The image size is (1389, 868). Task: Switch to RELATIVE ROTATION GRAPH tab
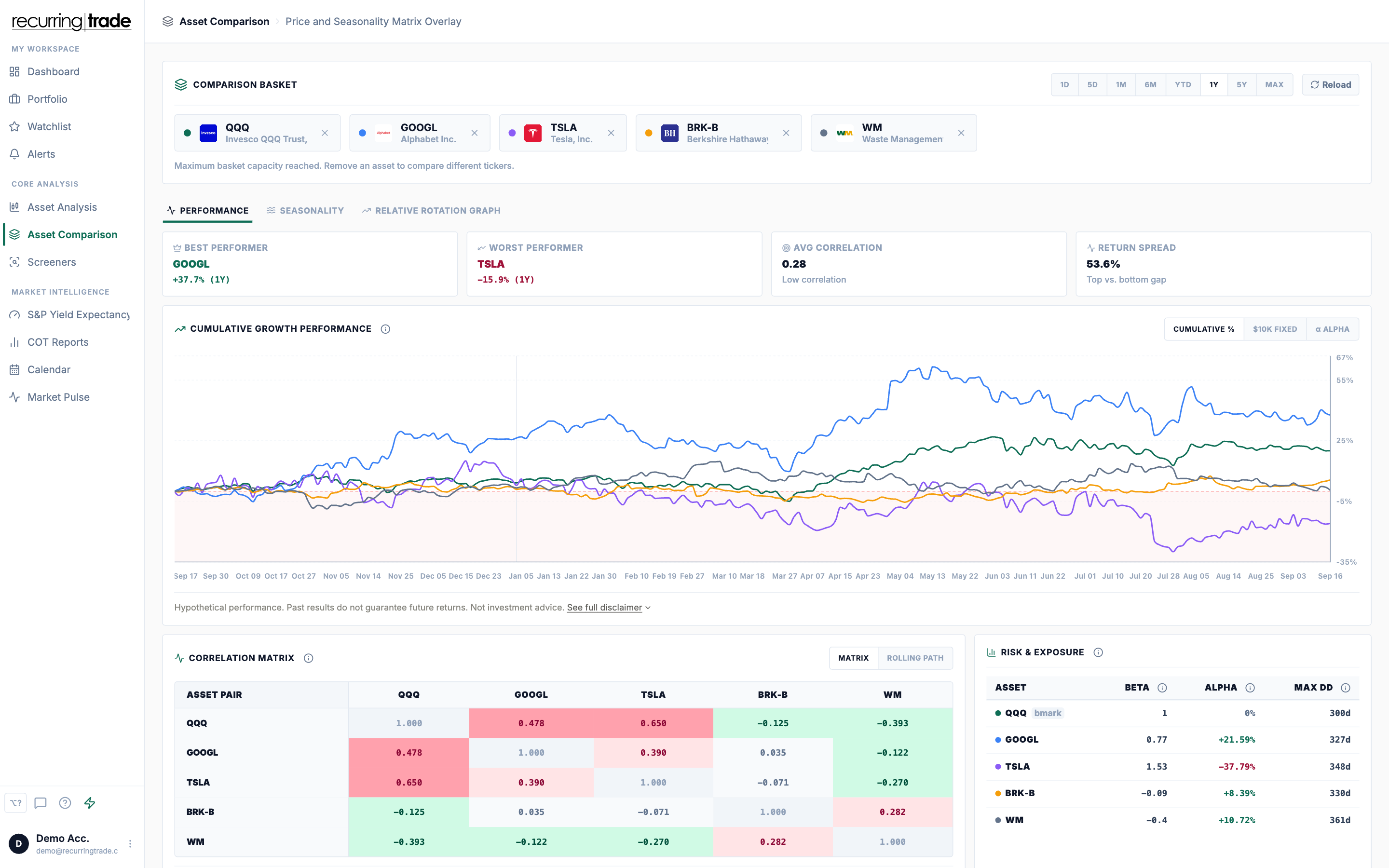pyautogui.click(x=431, y=211)
